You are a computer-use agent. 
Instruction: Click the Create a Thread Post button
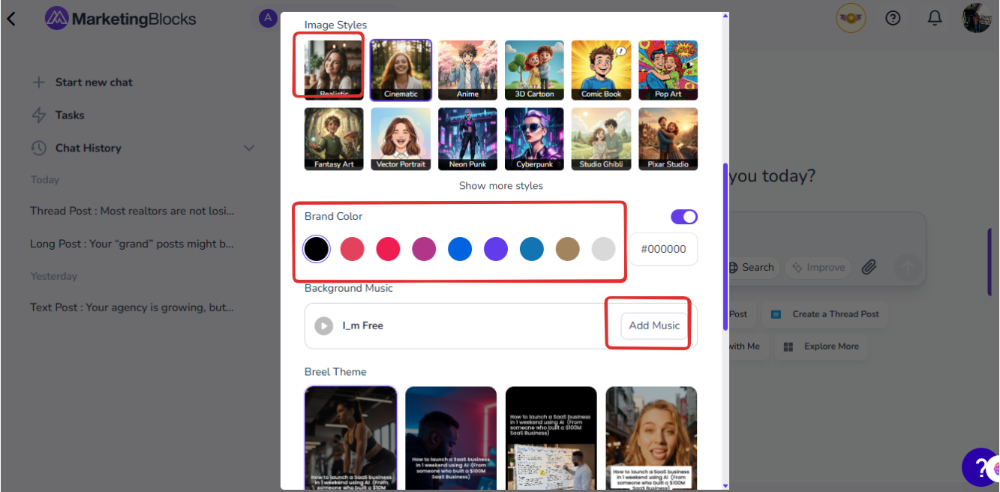coord(826,314)
